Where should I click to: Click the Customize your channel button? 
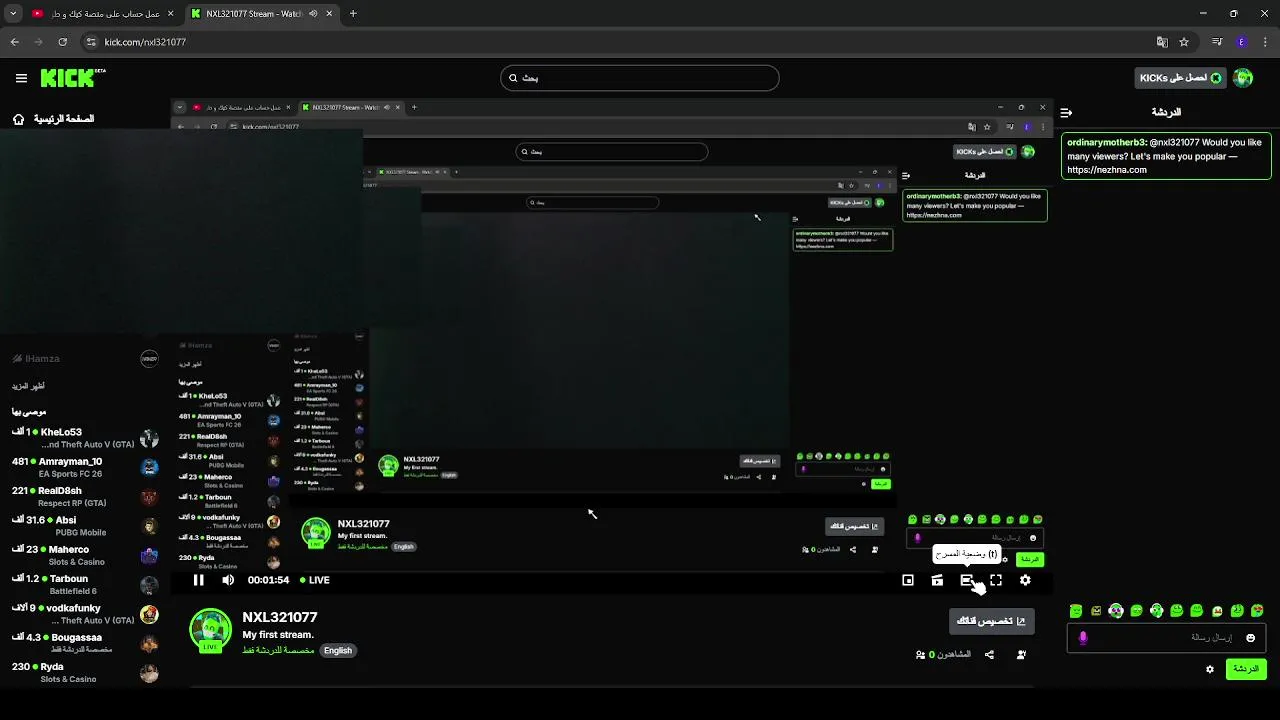point(991,621)
